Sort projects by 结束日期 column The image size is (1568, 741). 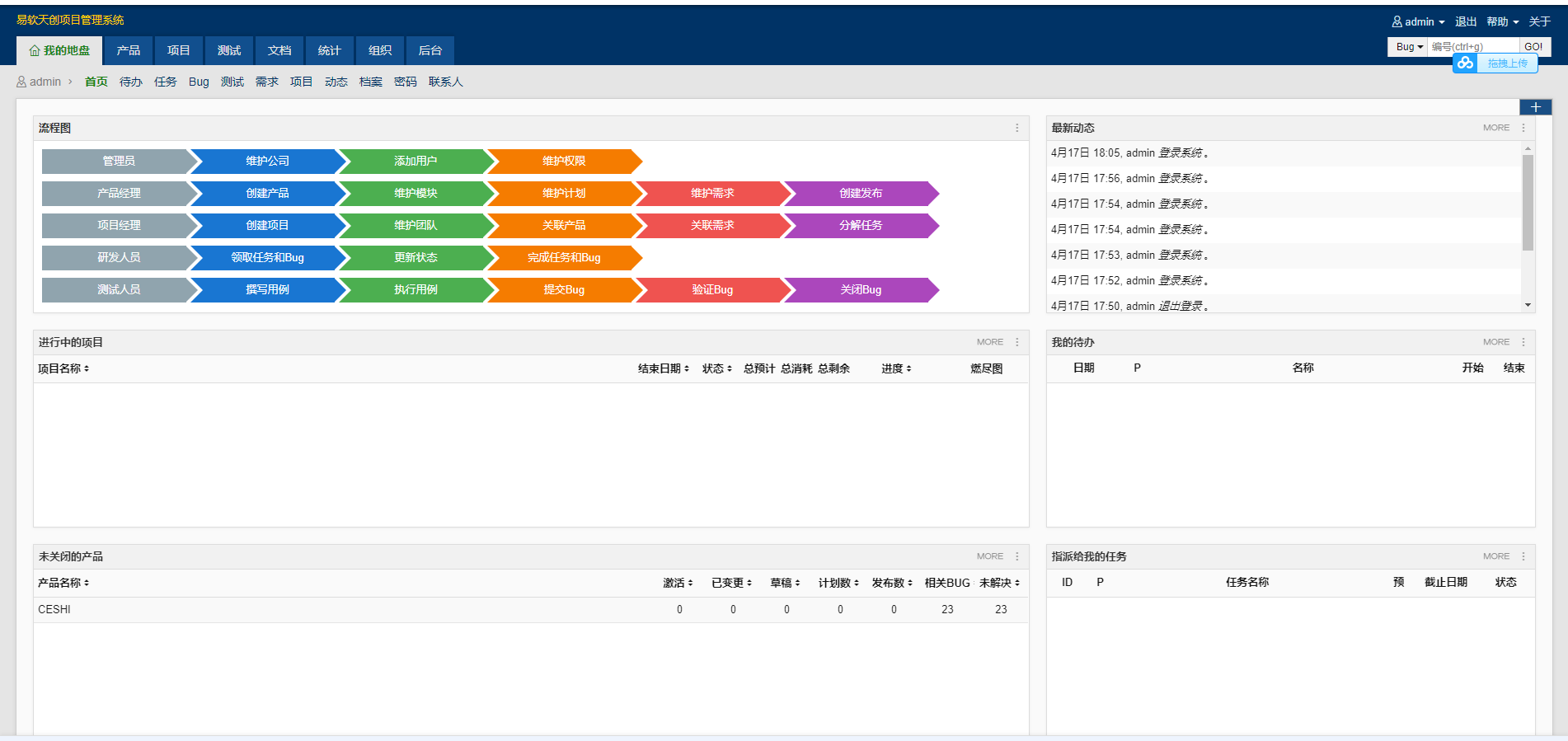[x=664, y=368]
